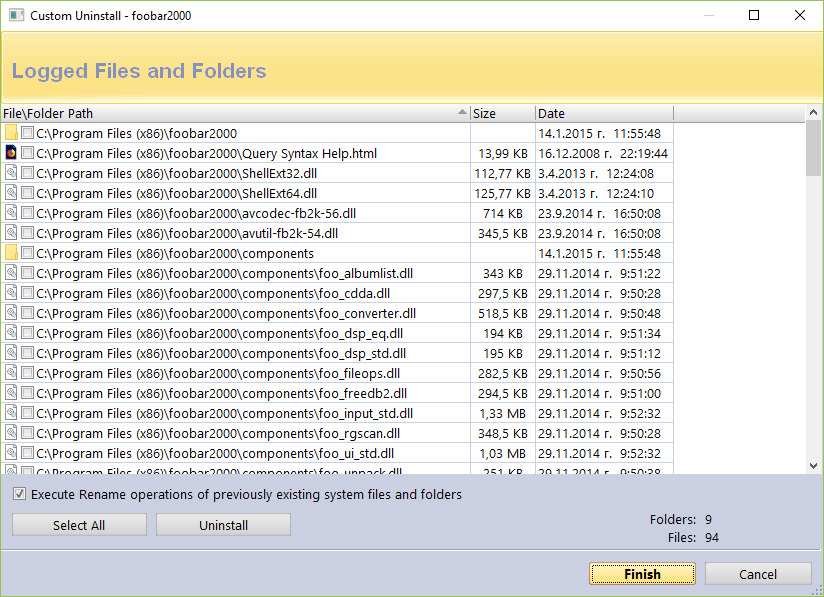Select the ShellExt32.dll checkbox
This screenshot has height=597, width=824.
tap(28, 173)
